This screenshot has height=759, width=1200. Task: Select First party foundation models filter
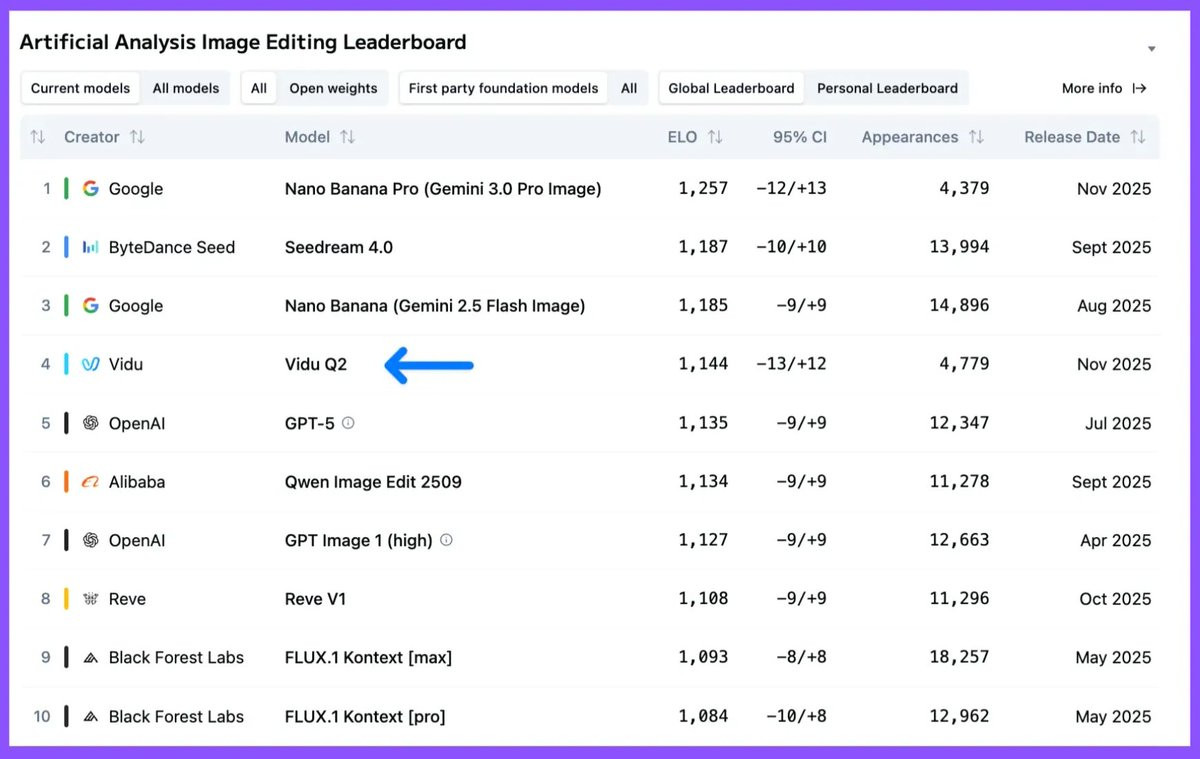click(503, 88)
